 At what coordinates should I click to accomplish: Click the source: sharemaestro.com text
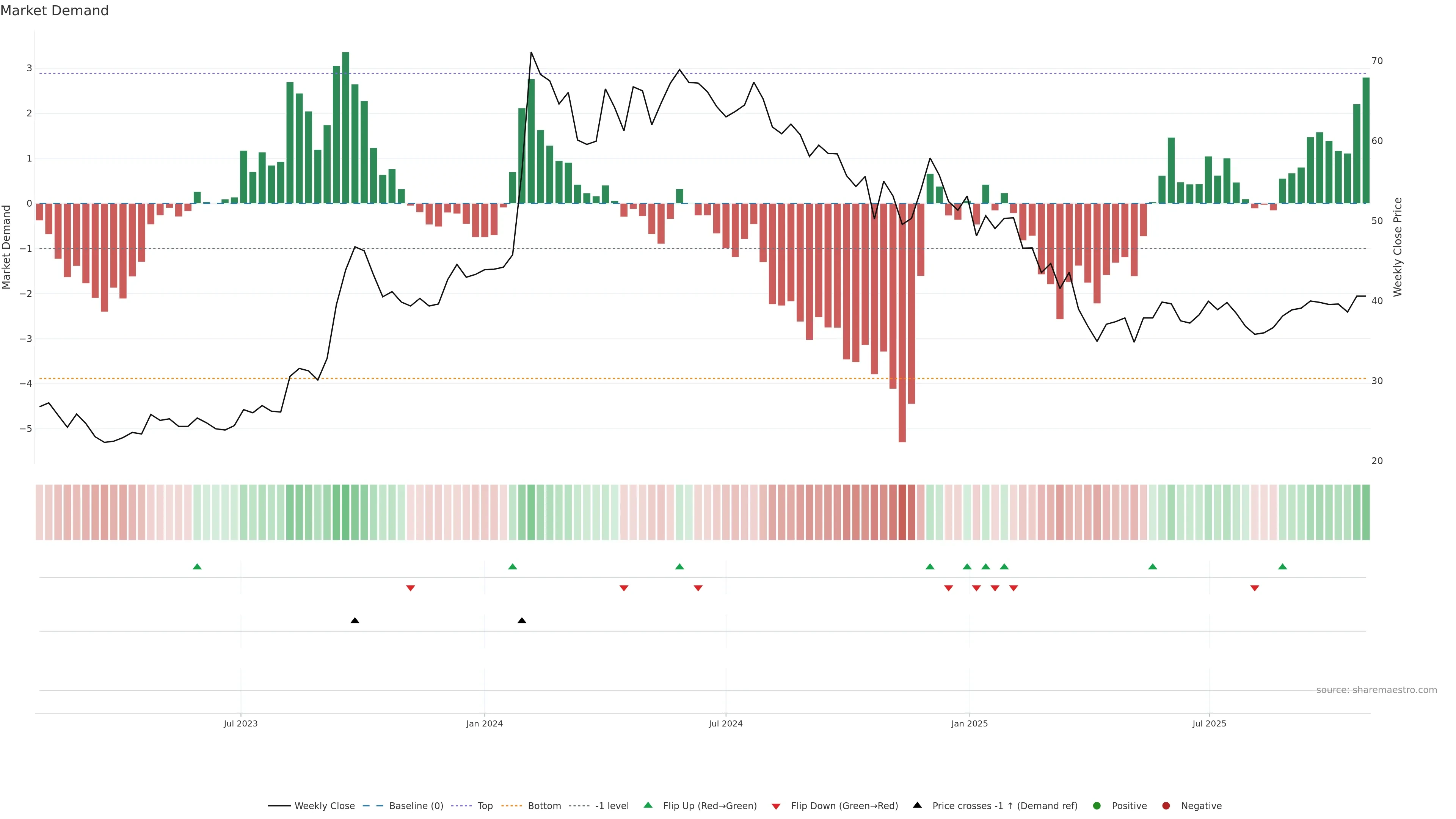(1376, 690)
